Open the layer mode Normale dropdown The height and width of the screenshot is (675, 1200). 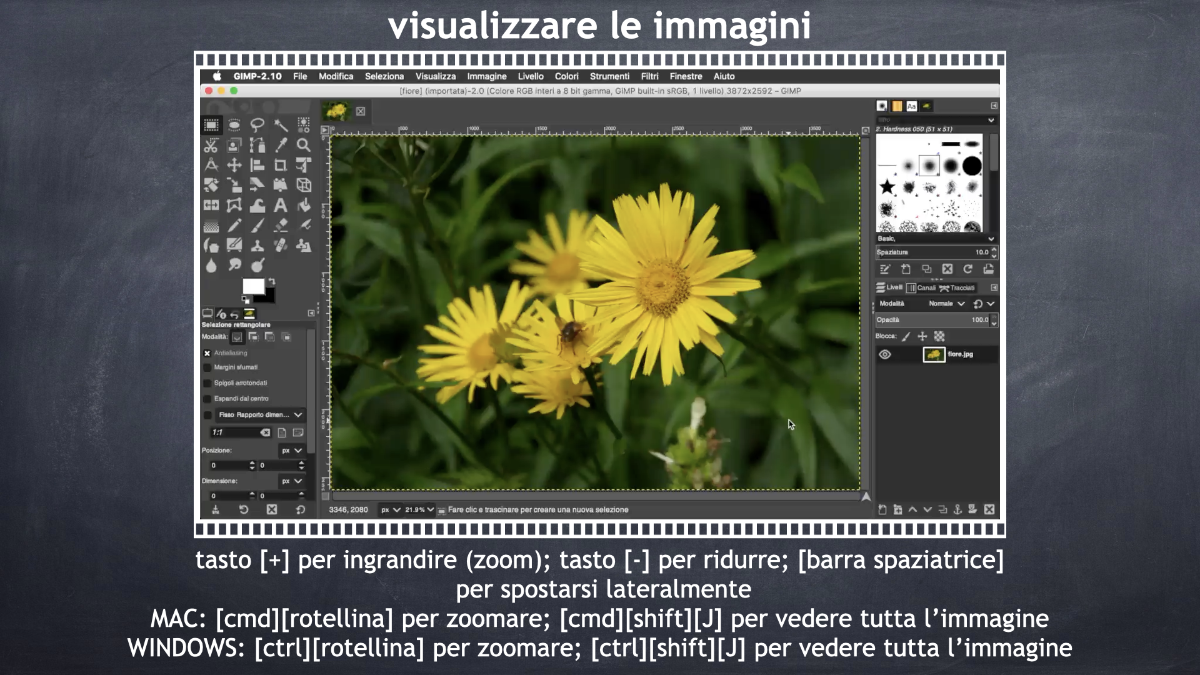point(946,303)
